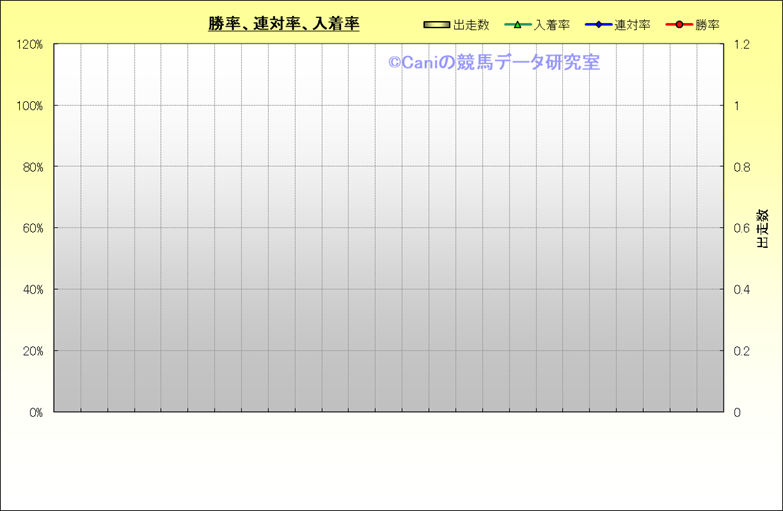This screenshot has height=511, width=783.
Task: Click the blue diamond 連対率 legend marker
Action: click(598, 25)
